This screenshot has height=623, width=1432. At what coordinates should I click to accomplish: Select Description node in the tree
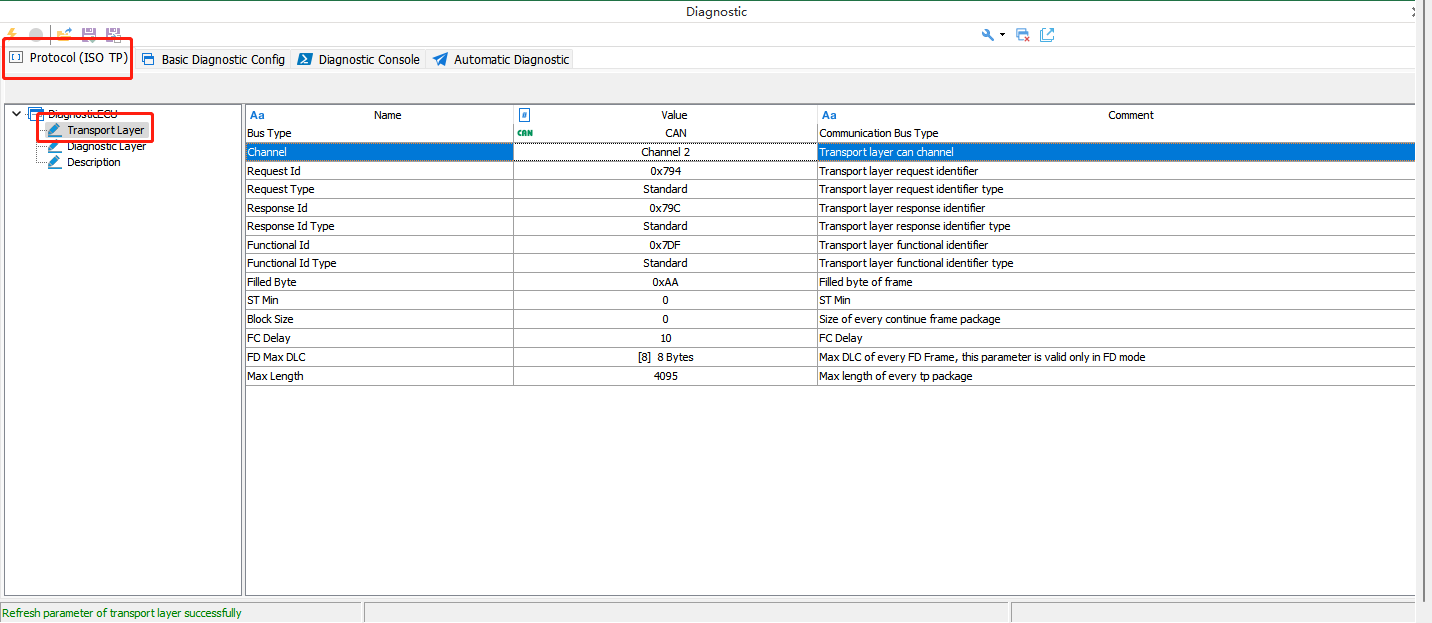pos(93,162)
